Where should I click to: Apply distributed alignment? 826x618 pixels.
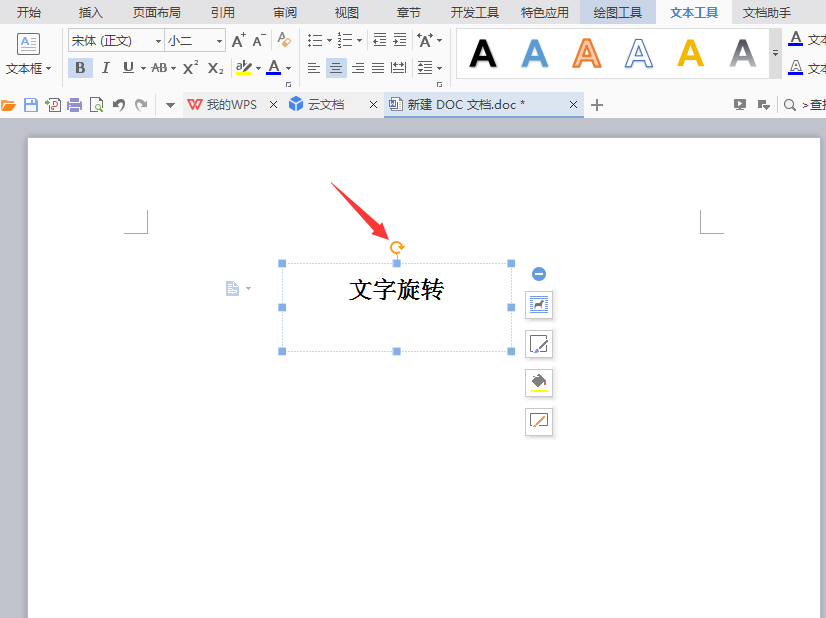399,68
